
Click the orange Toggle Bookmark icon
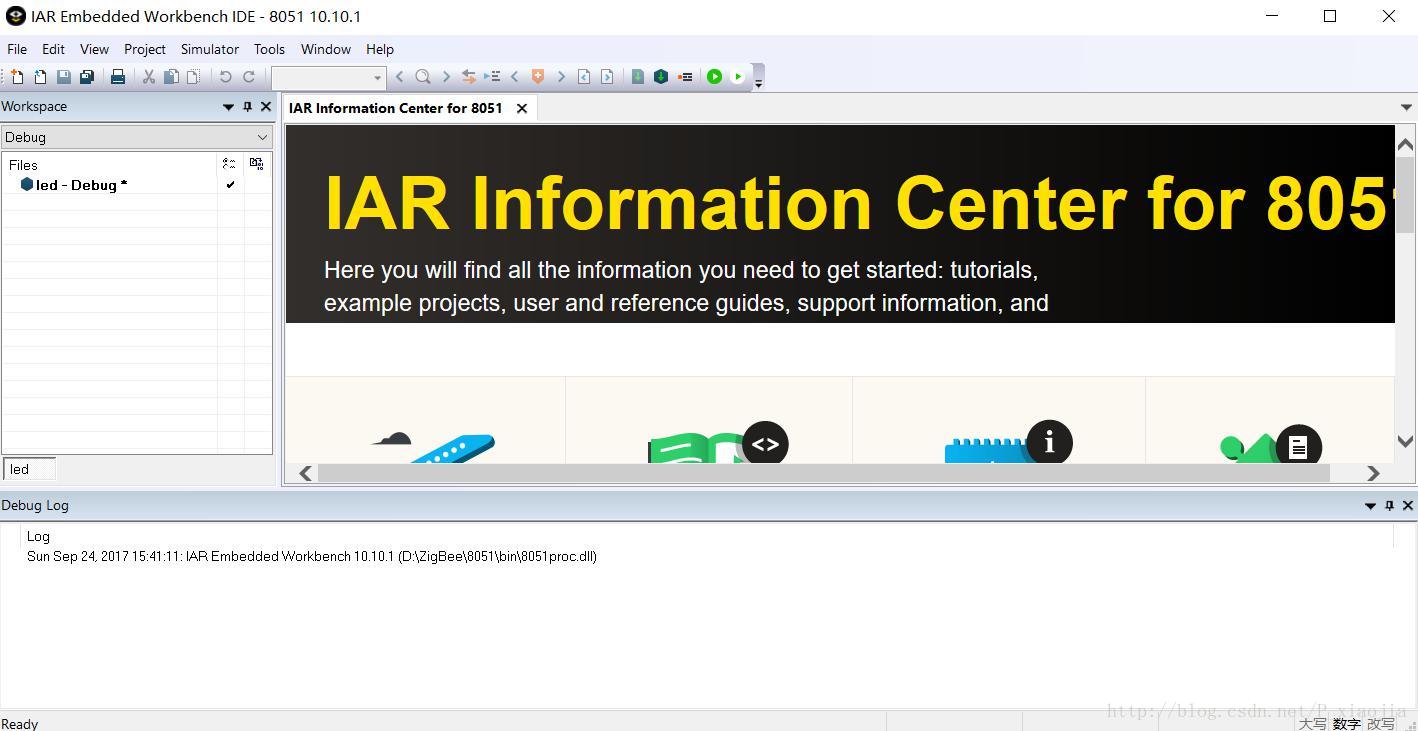538,77
